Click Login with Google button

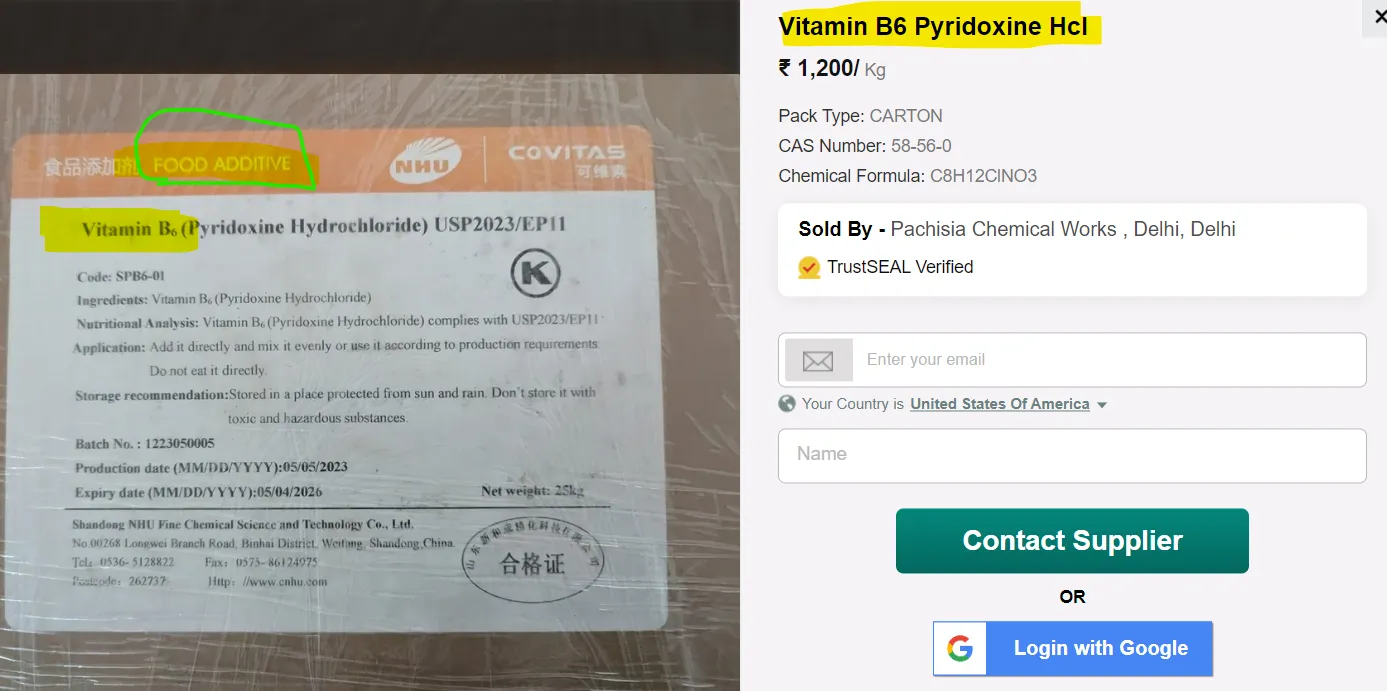(x=1073, y=648)
